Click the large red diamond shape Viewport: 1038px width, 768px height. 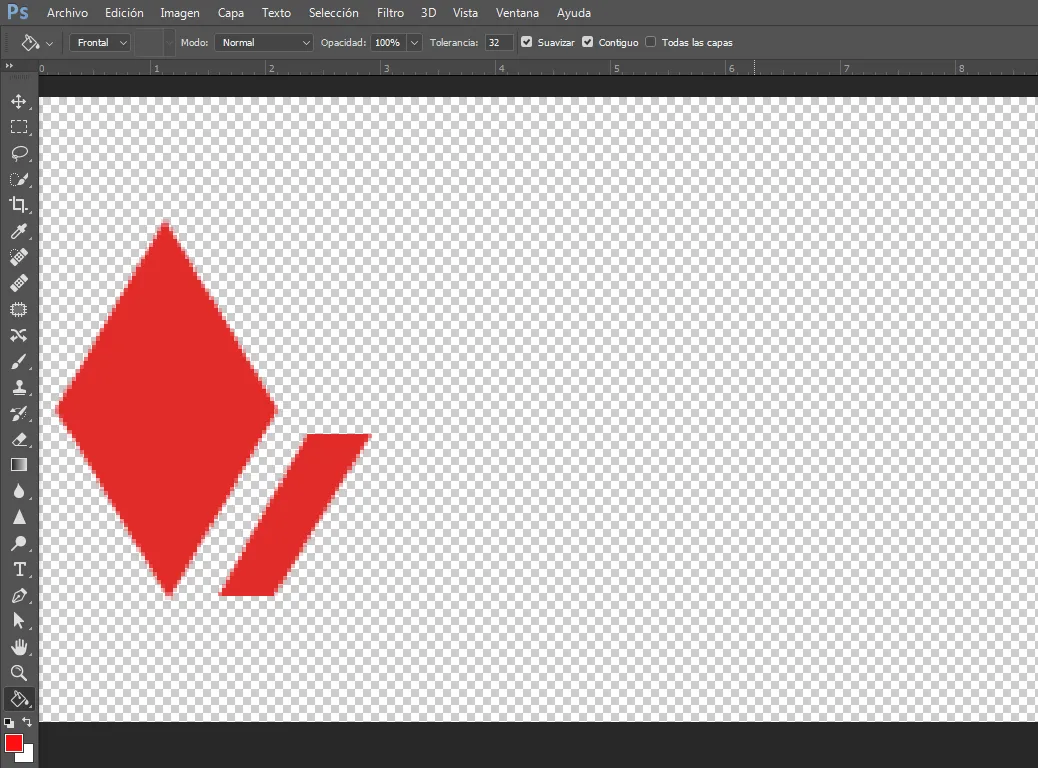(165, 409)
